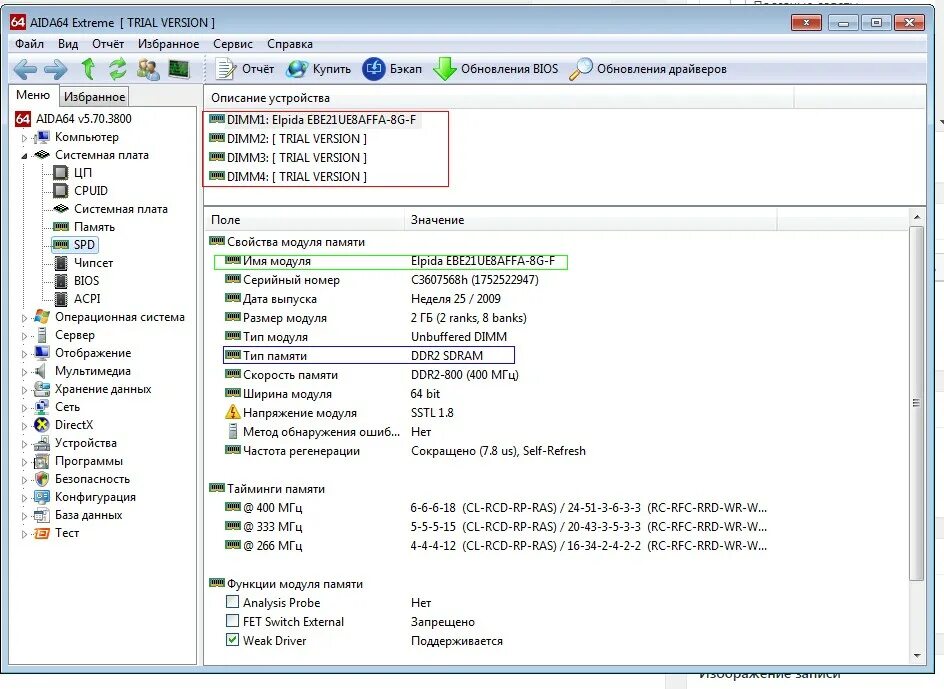Click the details pane vertical scrollbar thumb
This screenshot has width=944, height=689.
click(916, 404)
